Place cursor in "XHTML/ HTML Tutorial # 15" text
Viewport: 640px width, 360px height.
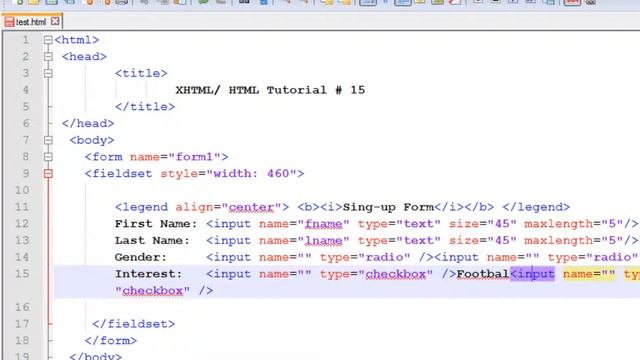point(270,90)
